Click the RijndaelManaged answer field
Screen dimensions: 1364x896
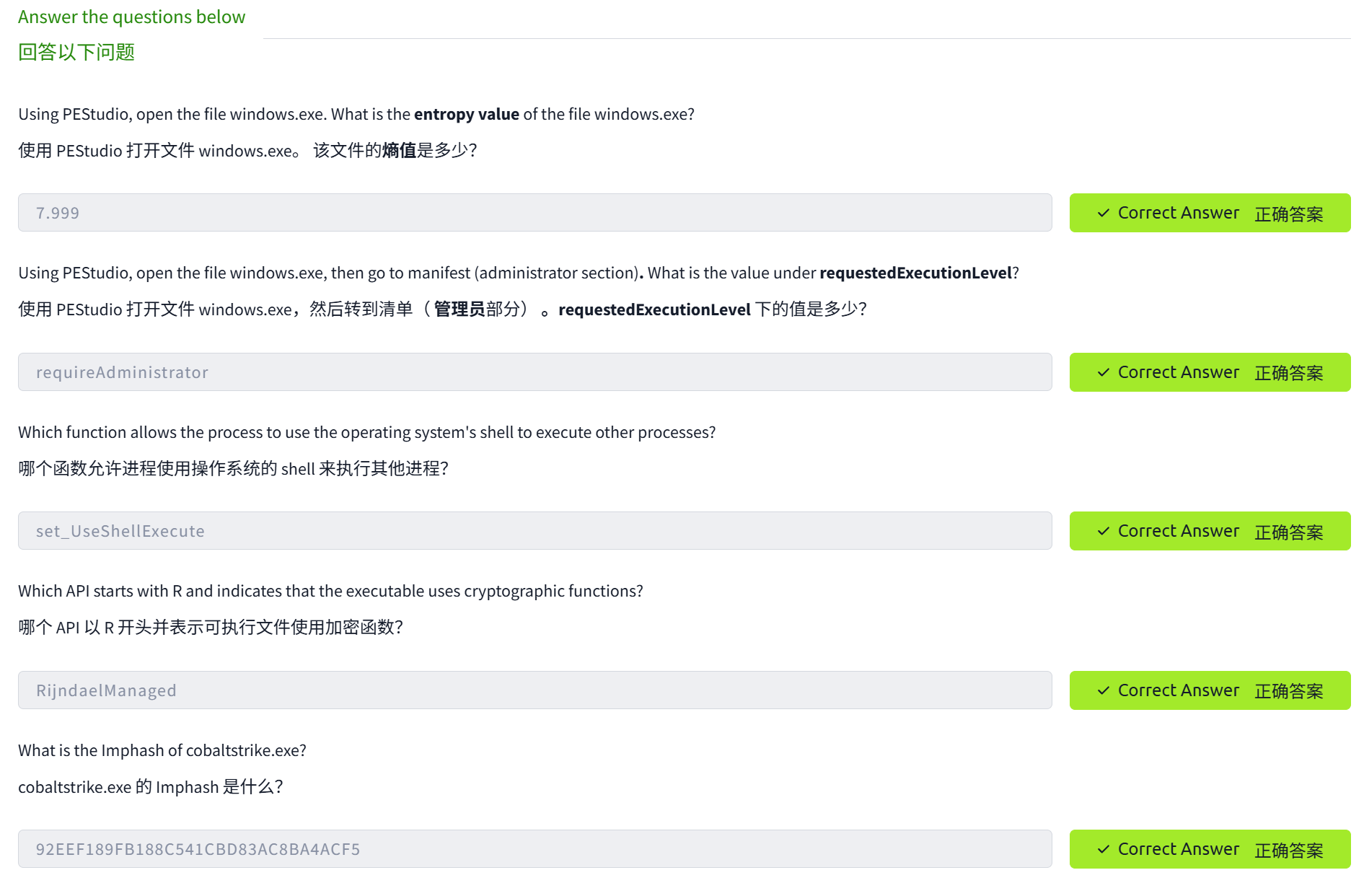point(534,690)
